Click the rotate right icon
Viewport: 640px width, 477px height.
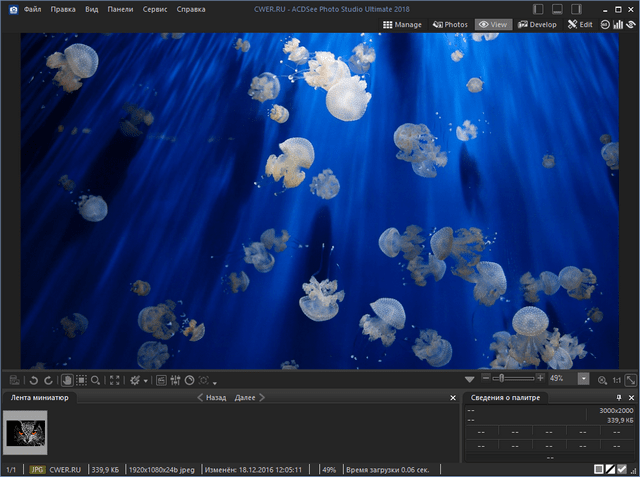[x=48, y=380]
